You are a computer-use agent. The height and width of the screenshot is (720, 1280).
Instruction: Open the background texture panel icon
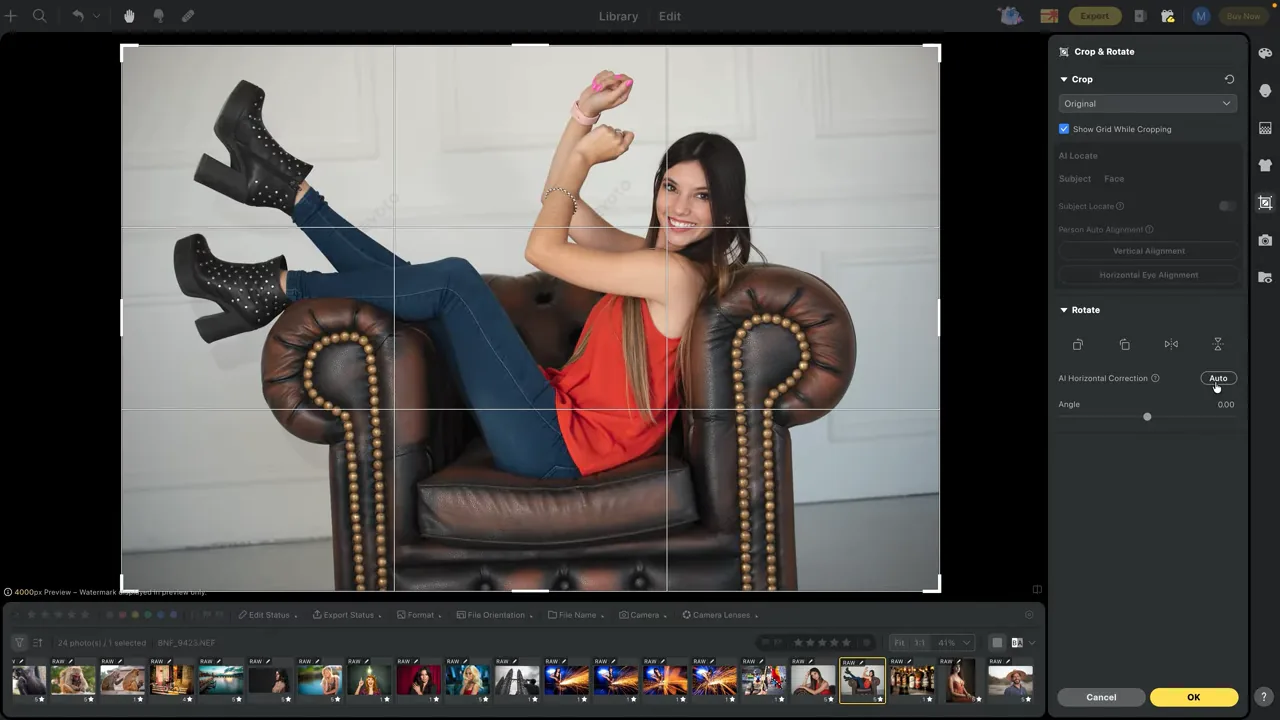click(1265, 128)
